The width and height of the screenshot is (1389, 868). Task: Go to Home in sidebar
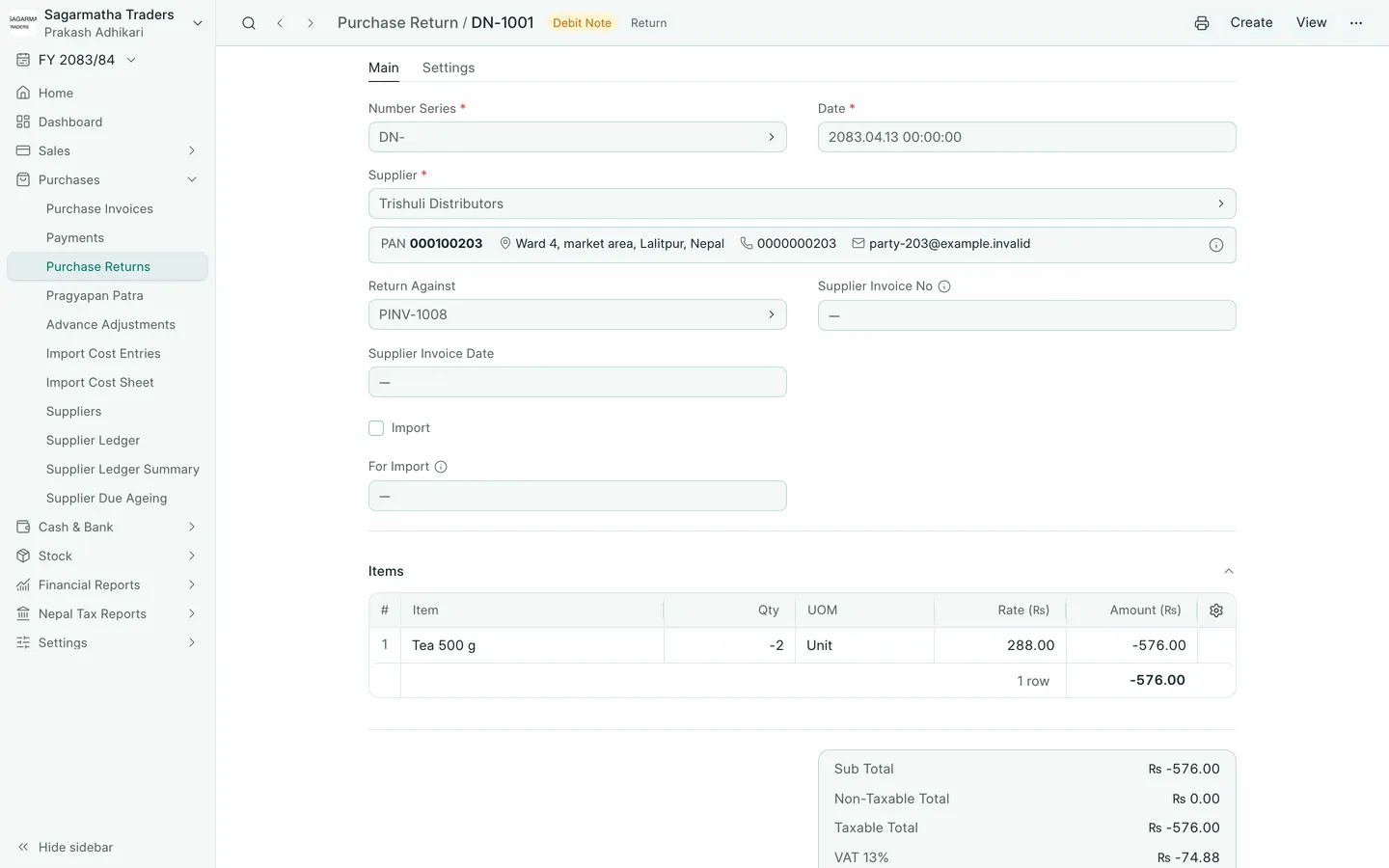(x=107, y=94)
